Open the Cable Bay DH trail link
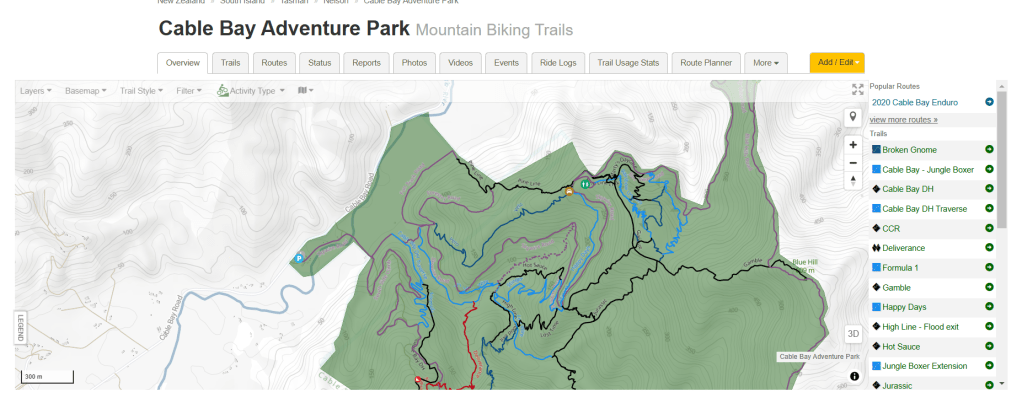Viewport: 1022px width, 403px height. pos(908,189)
